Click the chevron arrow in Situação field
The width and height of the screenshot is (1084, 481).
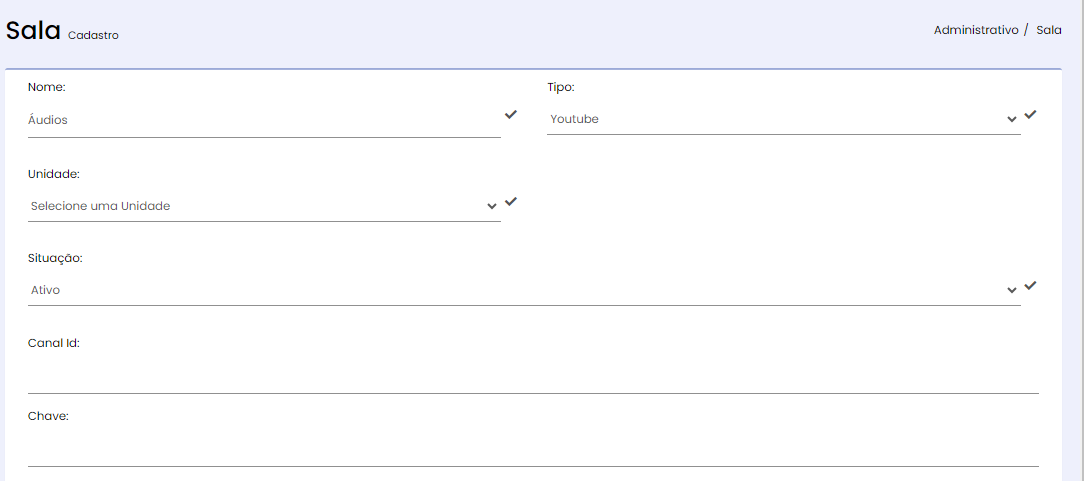[1011, 291]
